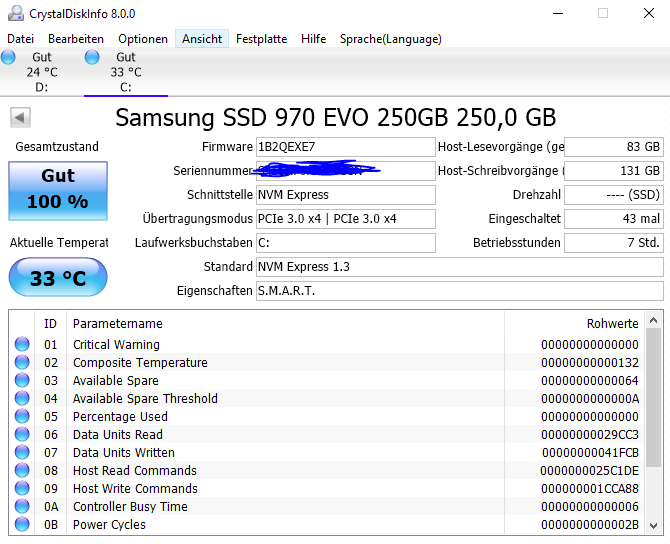The height and width of the screenshot is (544, 670).
Task: Click raw value 00000000029CC3
Action: click(x=590, y=434)
